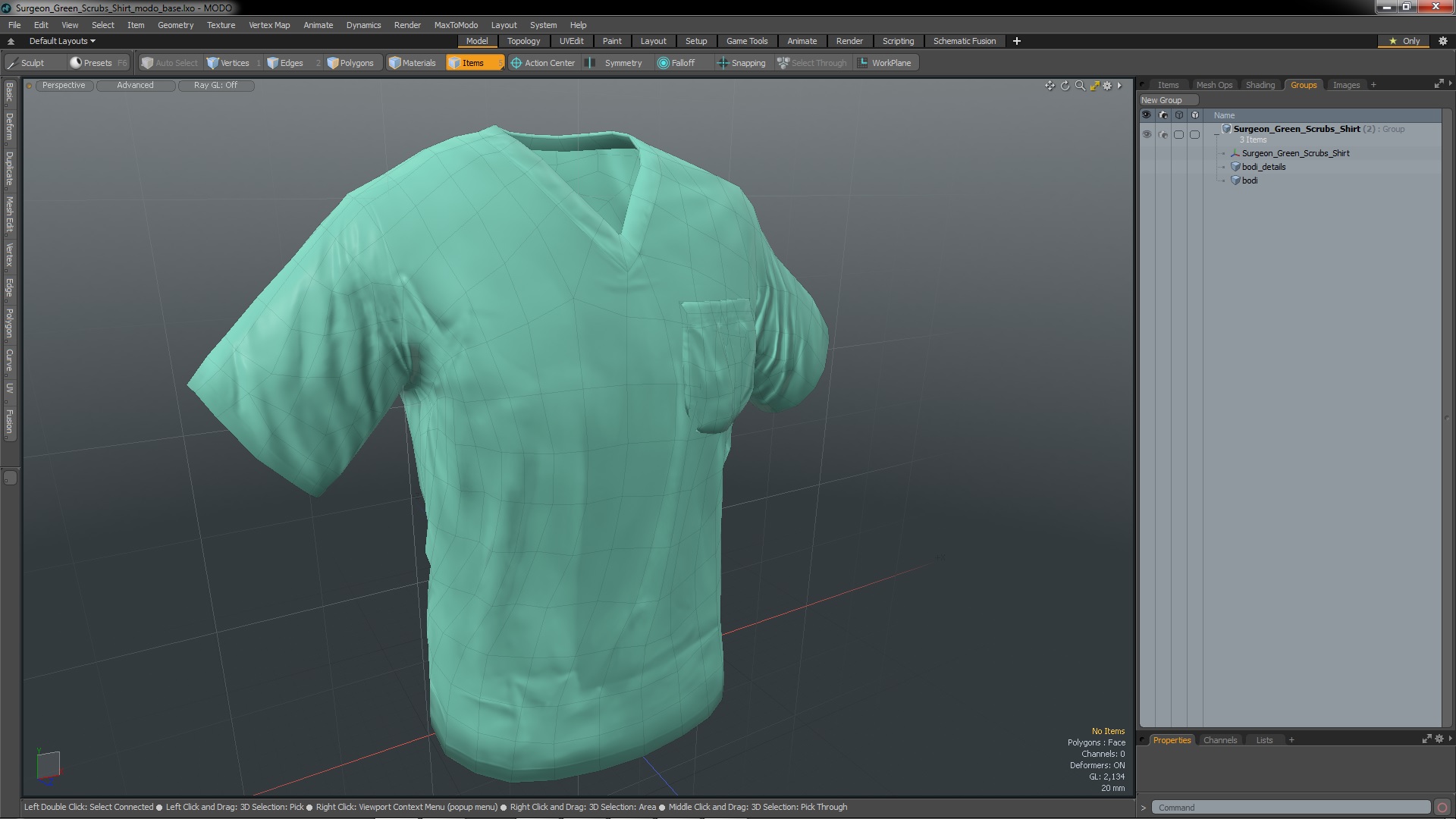Toggle Symmetry on the toolbar
Viewport: 1456px width, 819px height.
pos(616,63)
